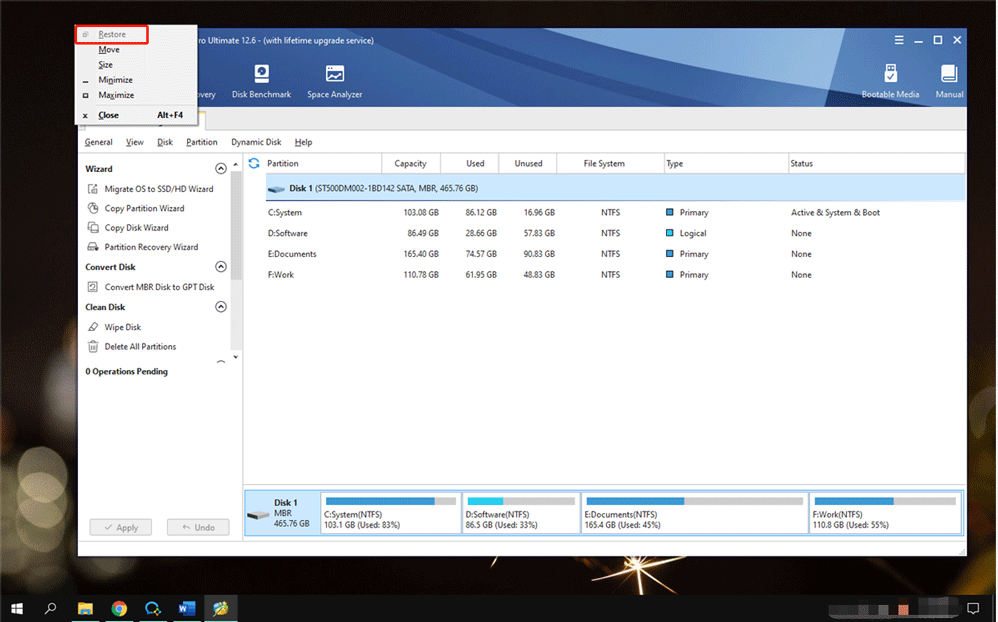Image resolution: width=998 pixels, height=622 pixels.
Task: Sort by the Type column header
Action: pyautogui.click(x=726, y=164)
